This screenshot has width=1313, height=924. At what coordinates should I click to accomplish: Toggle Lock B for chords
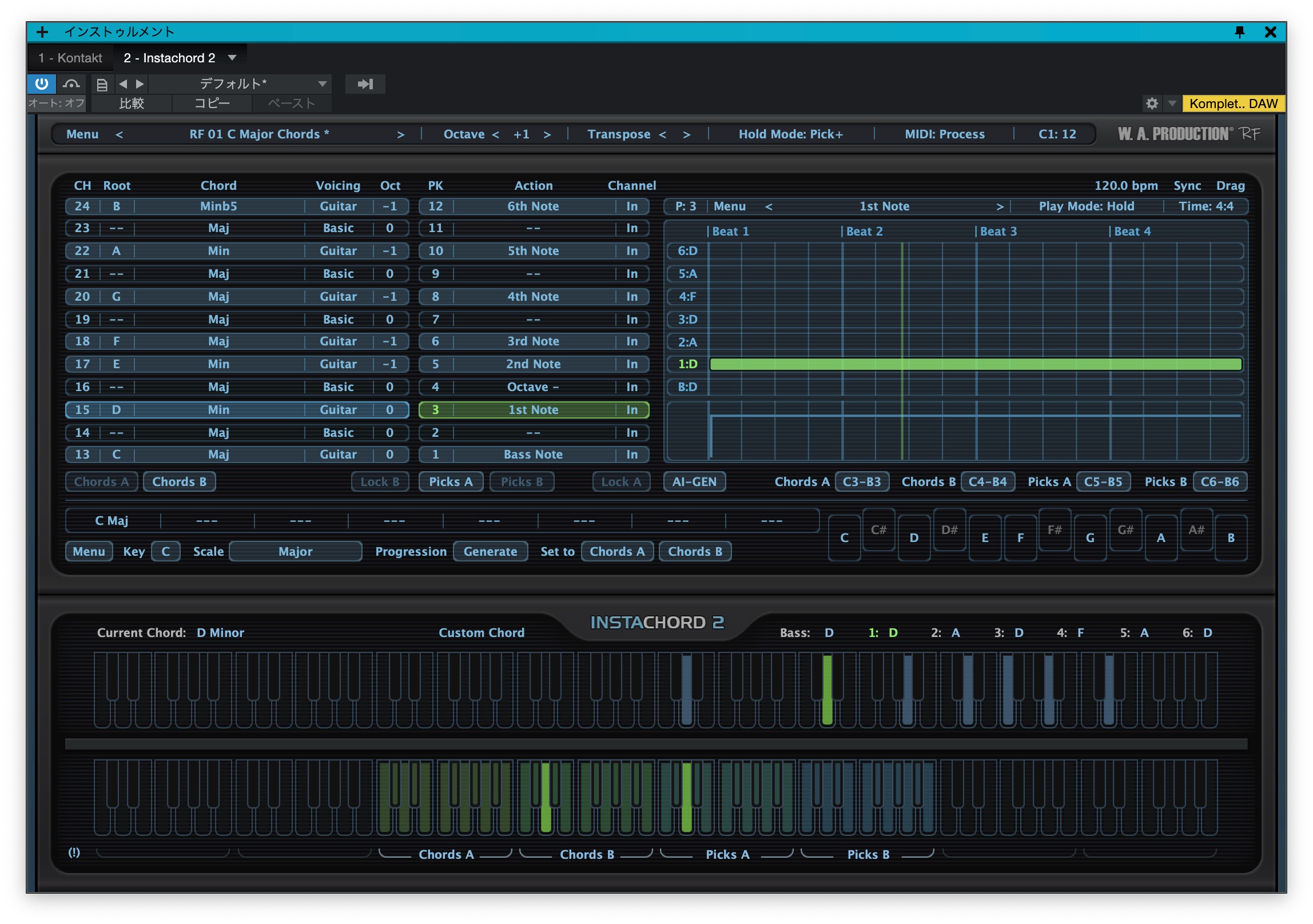[x=380, y=481]
